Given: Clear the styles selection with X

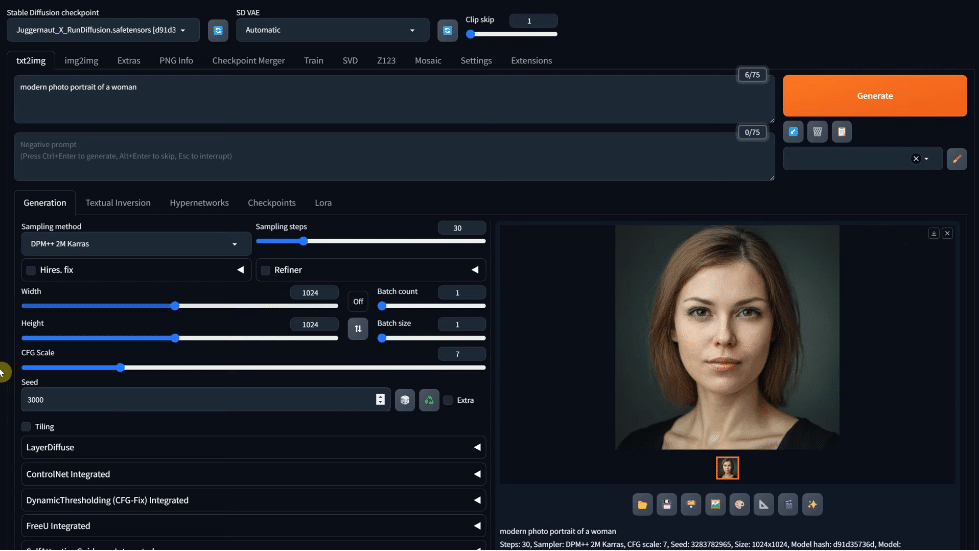Looking at the screenshot, I should (916, 159).
